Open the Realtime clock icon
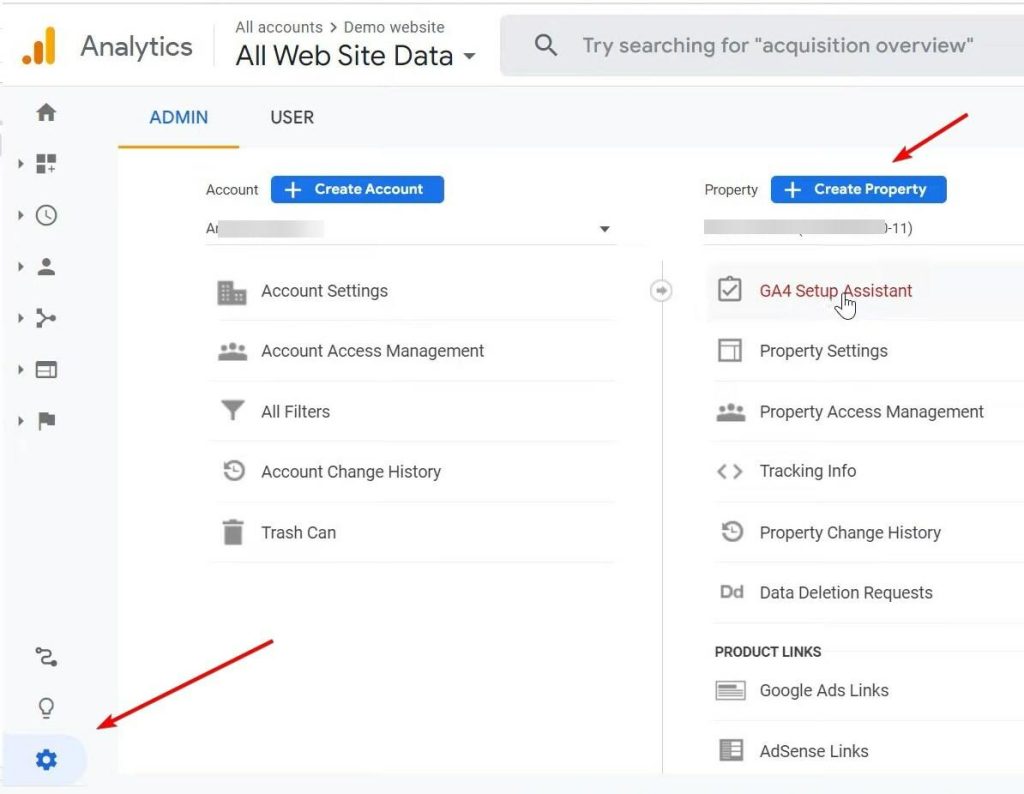 (46, 215)
